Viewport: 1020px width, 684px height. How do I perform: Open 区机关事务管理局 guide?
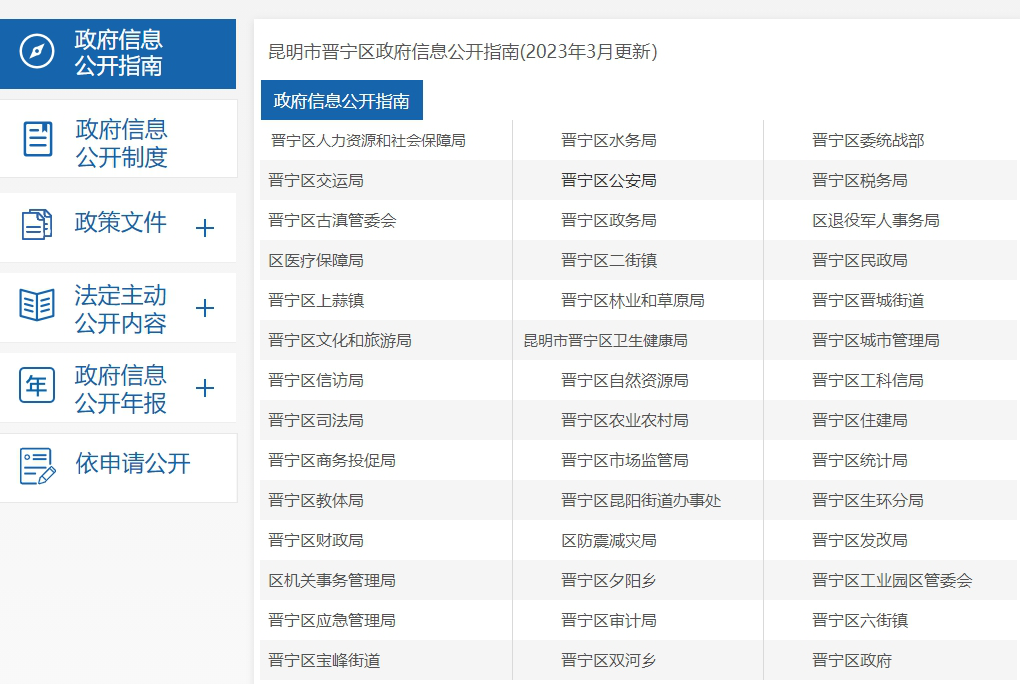[x=332, y=581]
